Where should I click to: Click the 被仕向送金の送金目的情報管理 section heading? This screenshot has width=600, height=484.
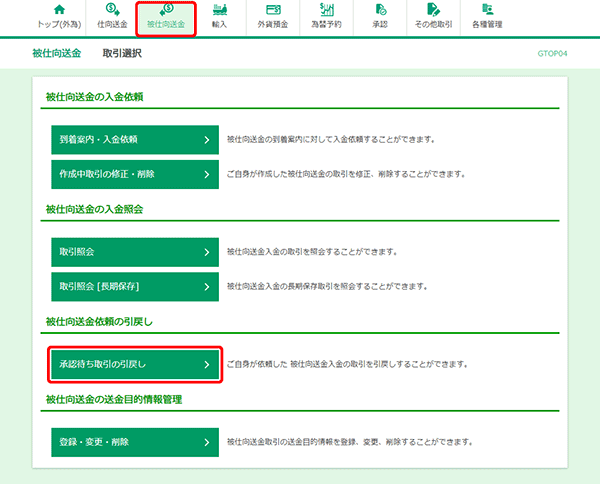[114, 399]
